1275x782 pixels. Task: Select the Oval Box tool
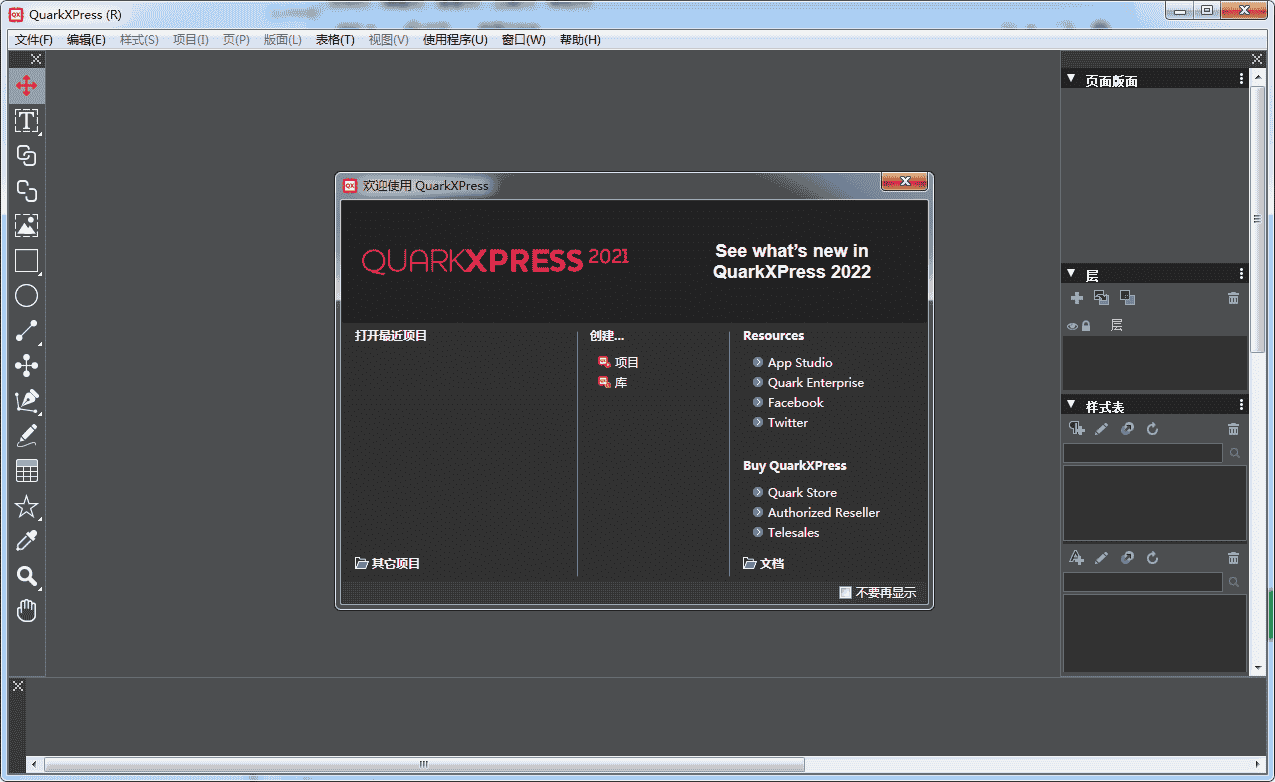[26, 295]
